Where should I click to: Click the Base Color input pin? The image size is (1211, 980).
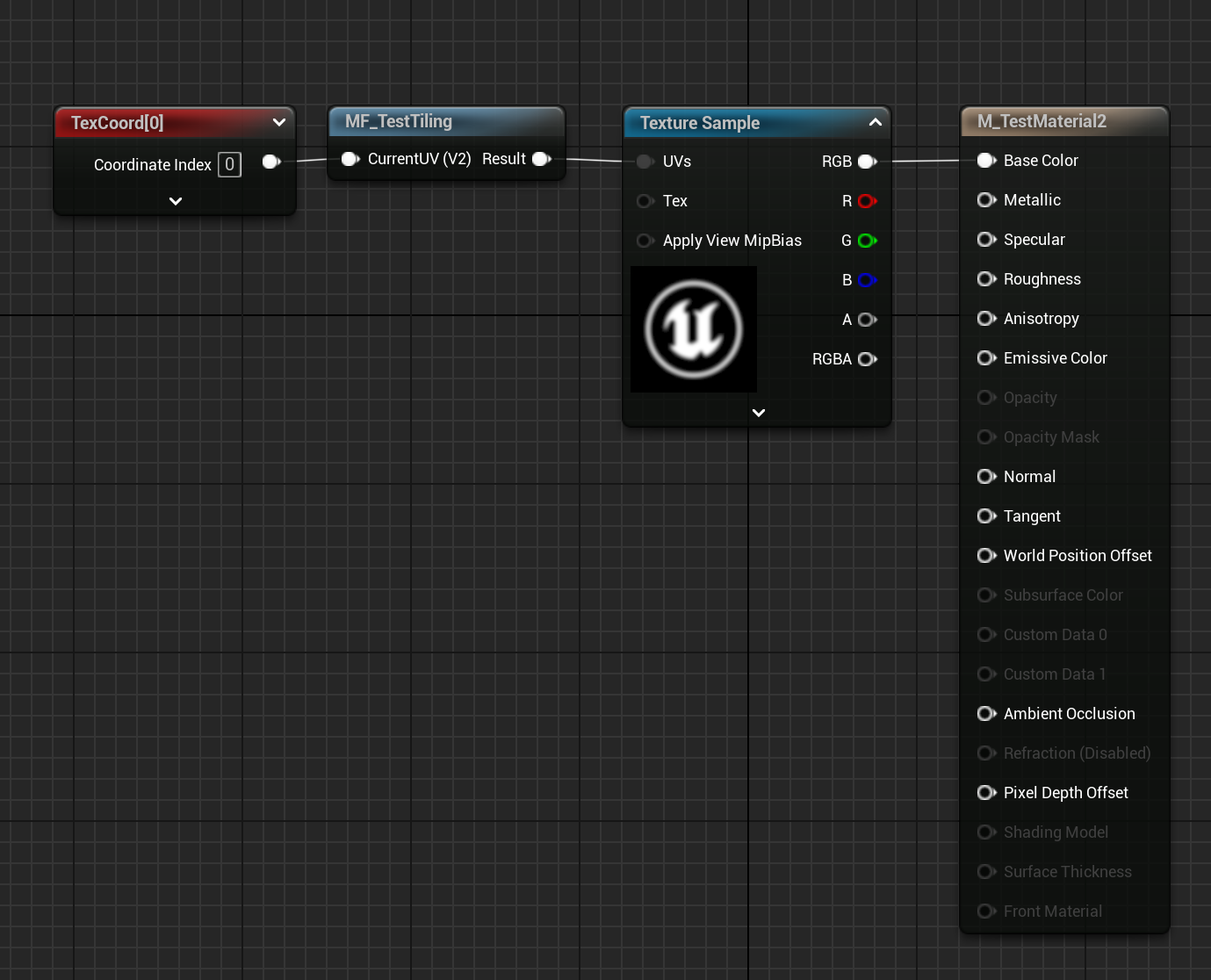(986, 161)
